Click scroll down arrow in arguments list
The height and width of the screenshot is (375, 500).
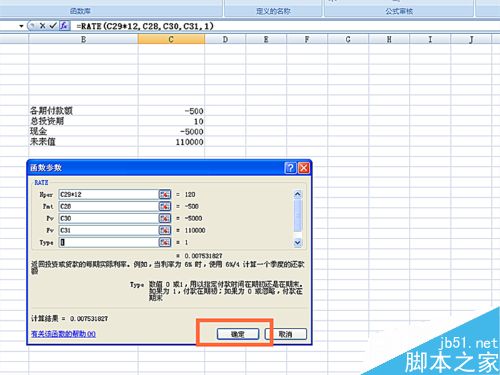298,243
